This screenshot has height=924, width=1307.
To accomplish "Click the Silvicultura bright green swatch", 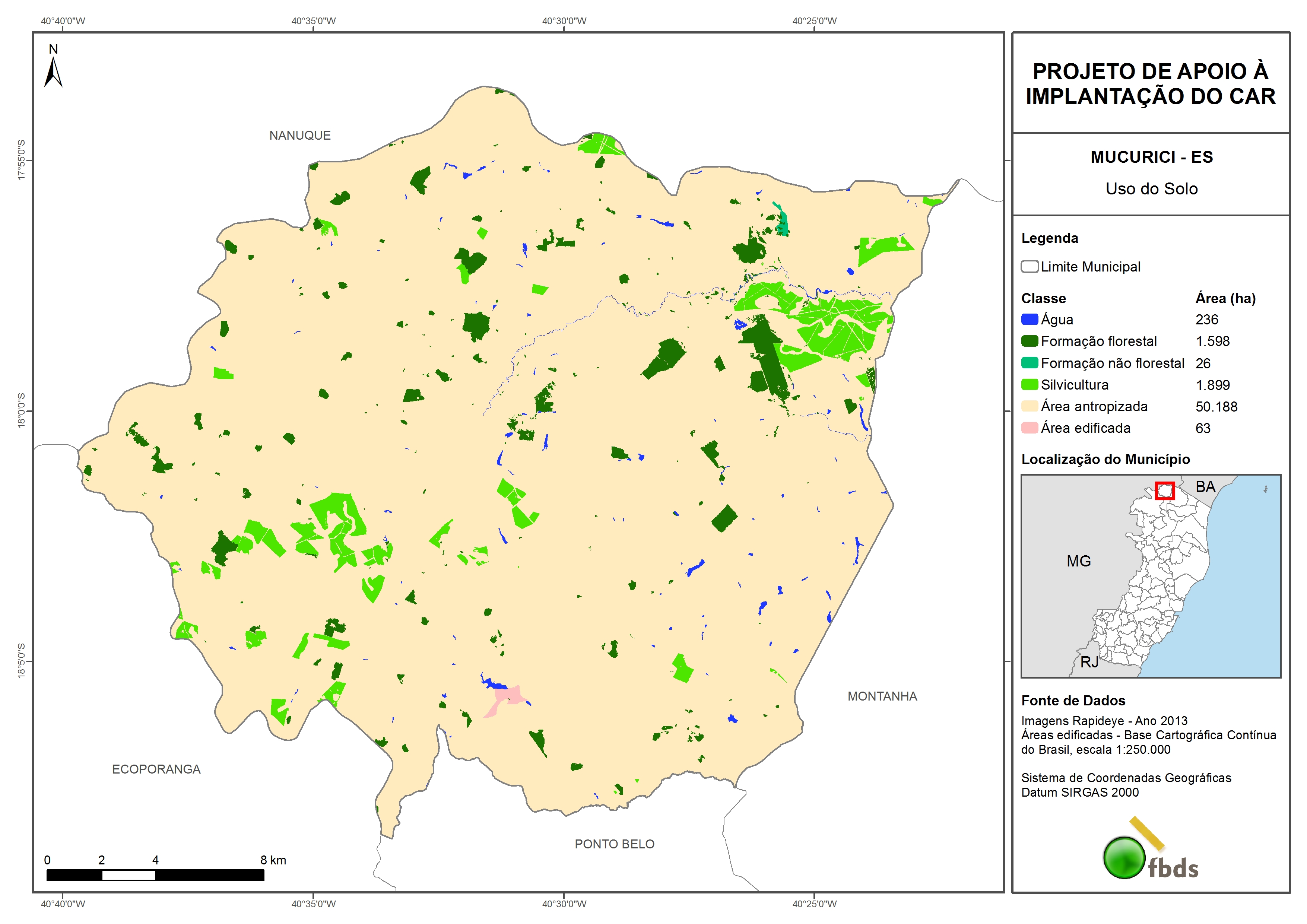I will 1029,385.
